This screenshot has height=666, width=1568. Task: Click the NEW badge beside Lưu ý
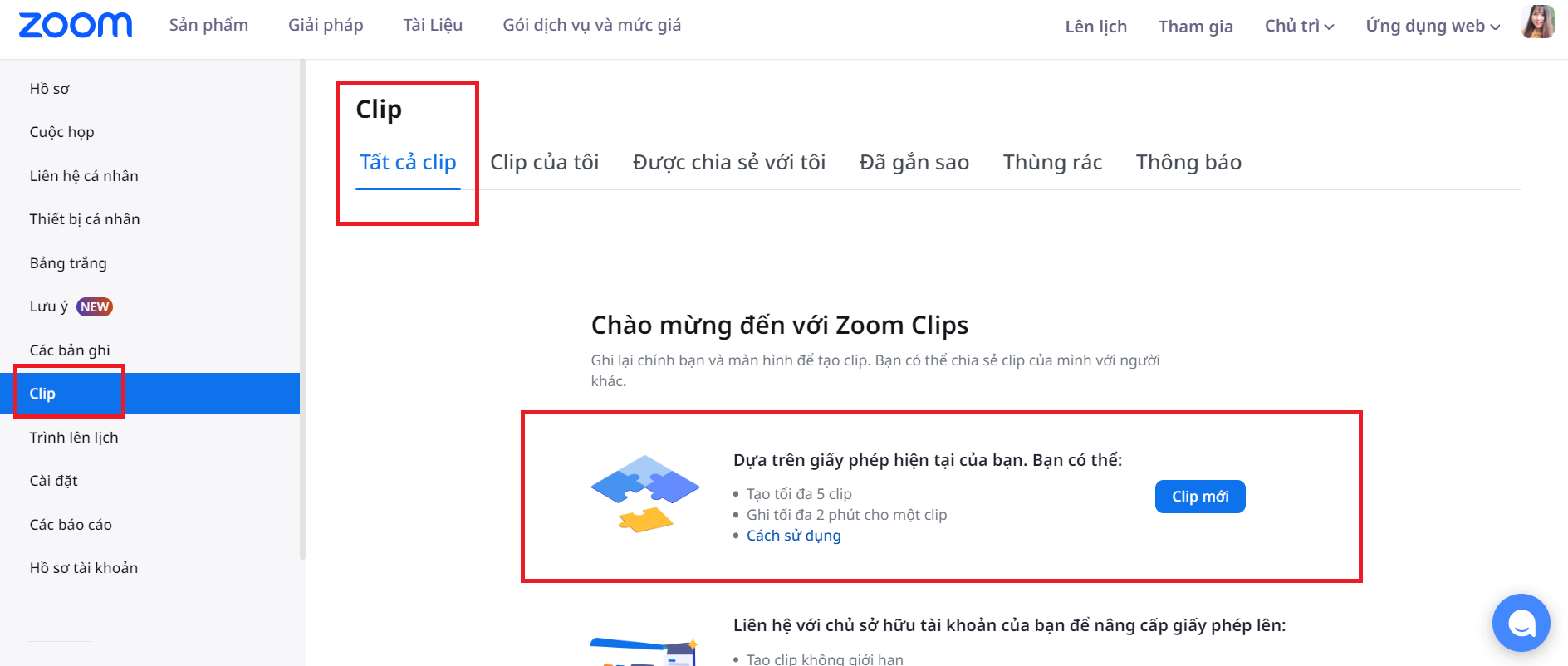click(95, 306)
